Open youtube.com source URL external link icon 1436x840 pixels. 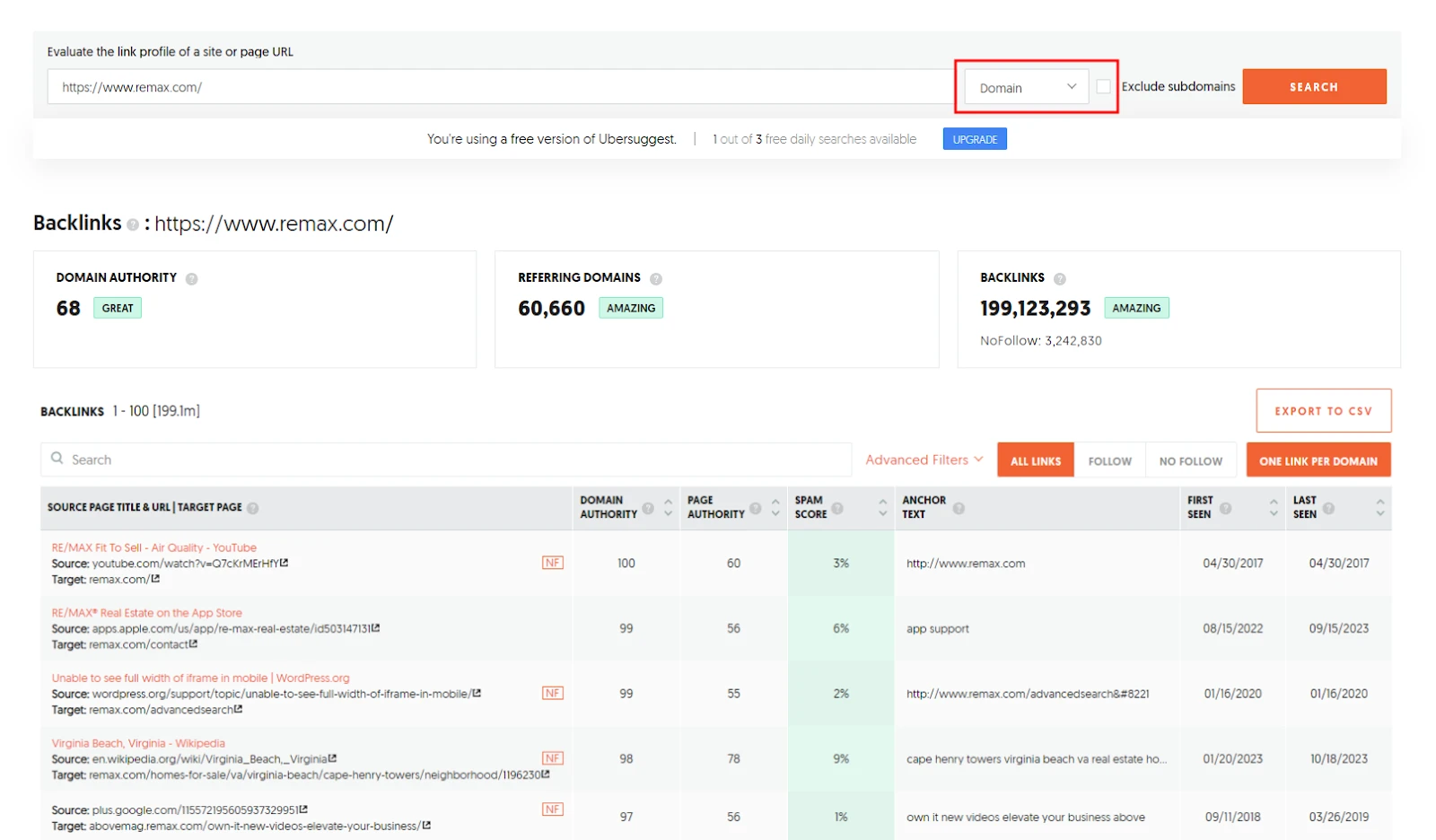[285, 563]
